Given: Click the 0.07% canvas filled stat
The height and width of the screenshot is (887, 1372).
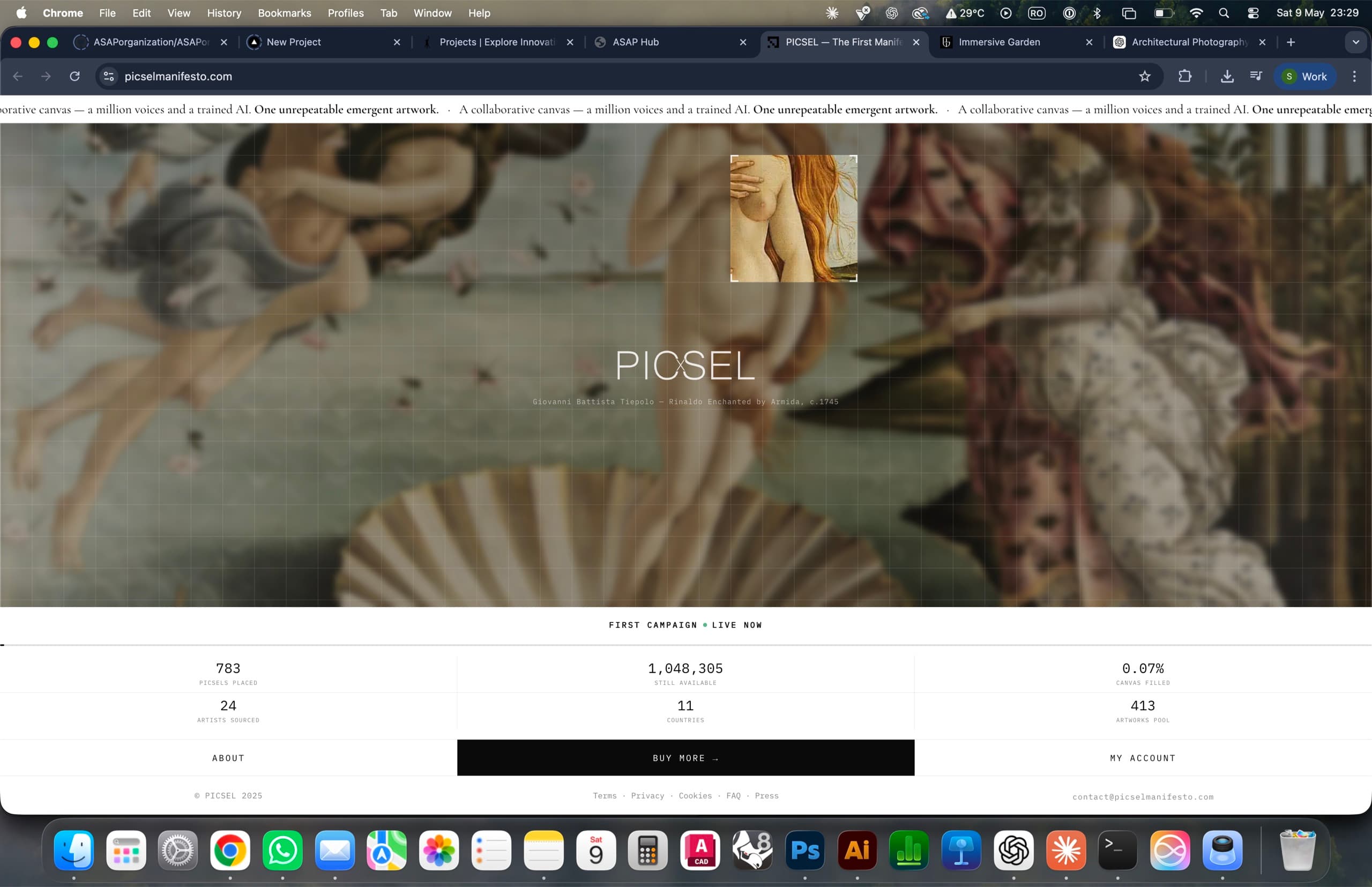Looking at the screenshot, I should [x=1143, y=673].
